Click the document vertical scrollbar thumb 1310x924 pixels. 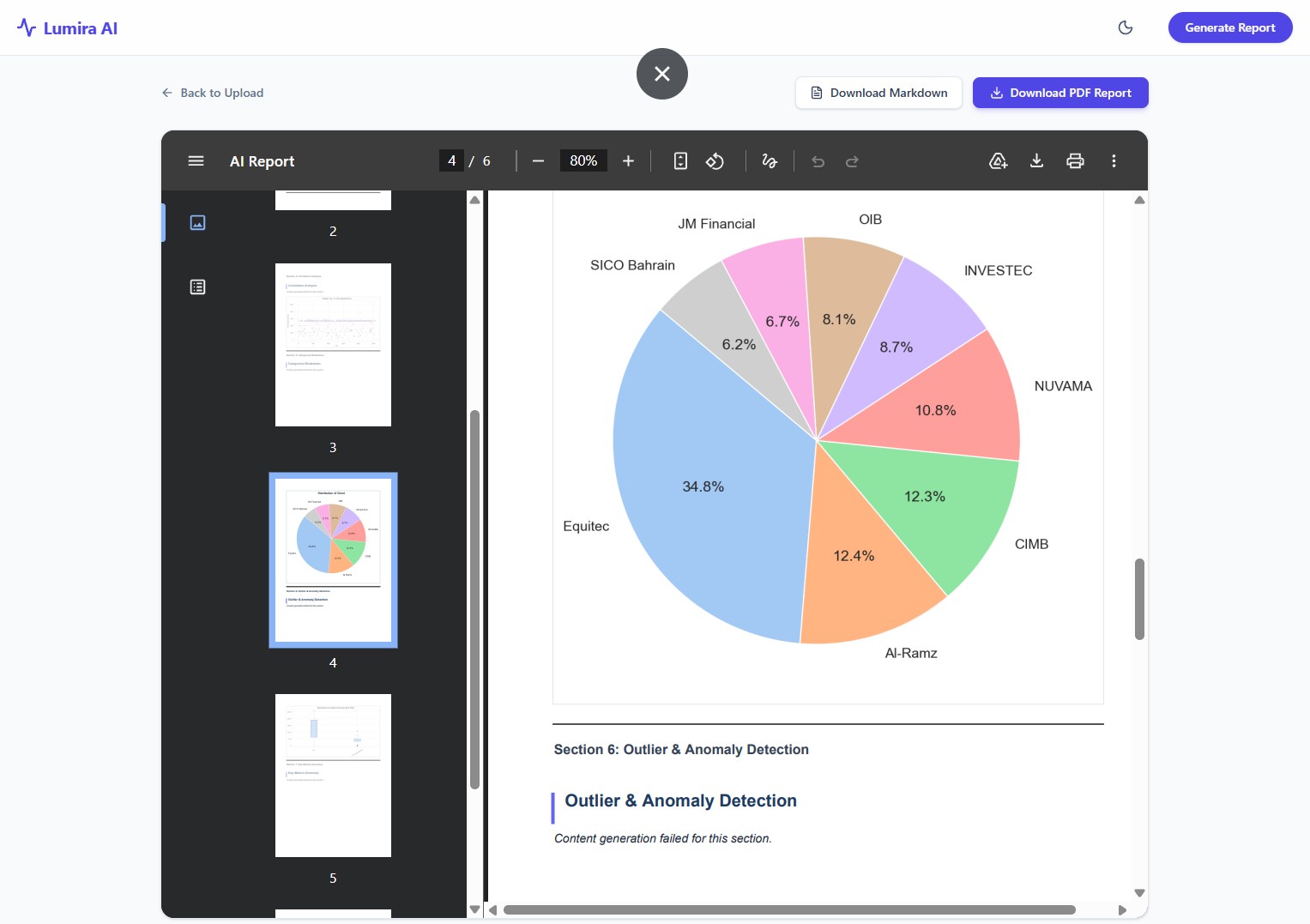pyautogui.click(x=1139, y=599)
